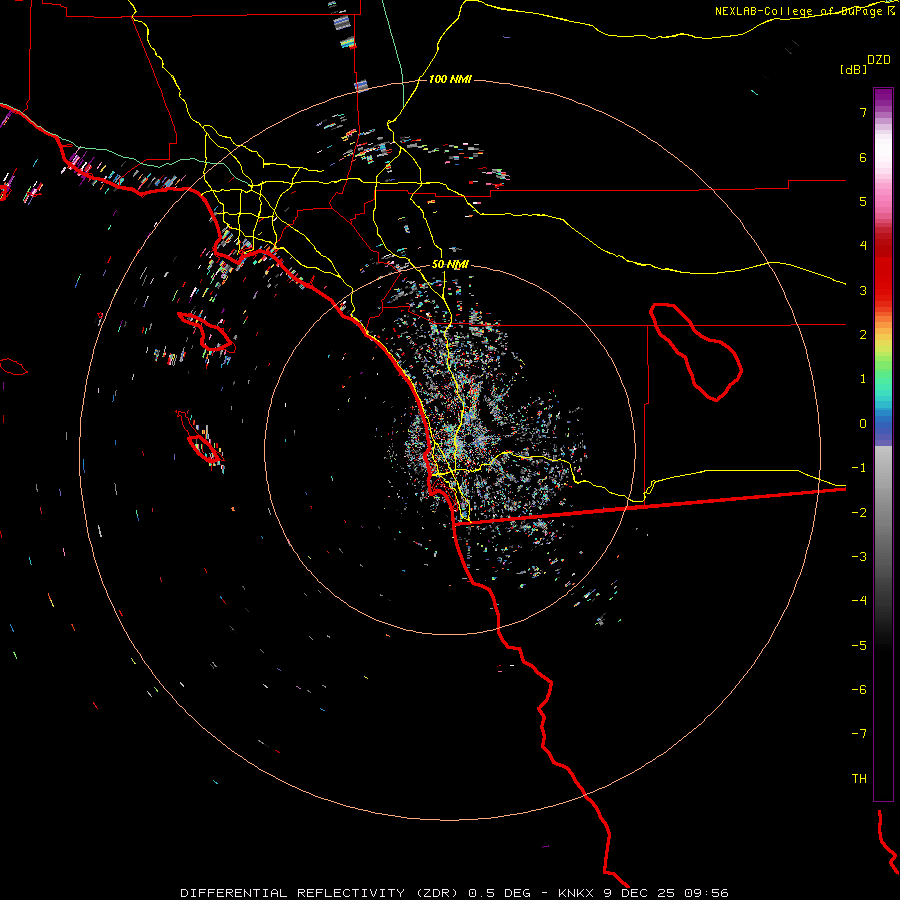
Task: Click the 7 value on the color scale
Action: point(863,112)
